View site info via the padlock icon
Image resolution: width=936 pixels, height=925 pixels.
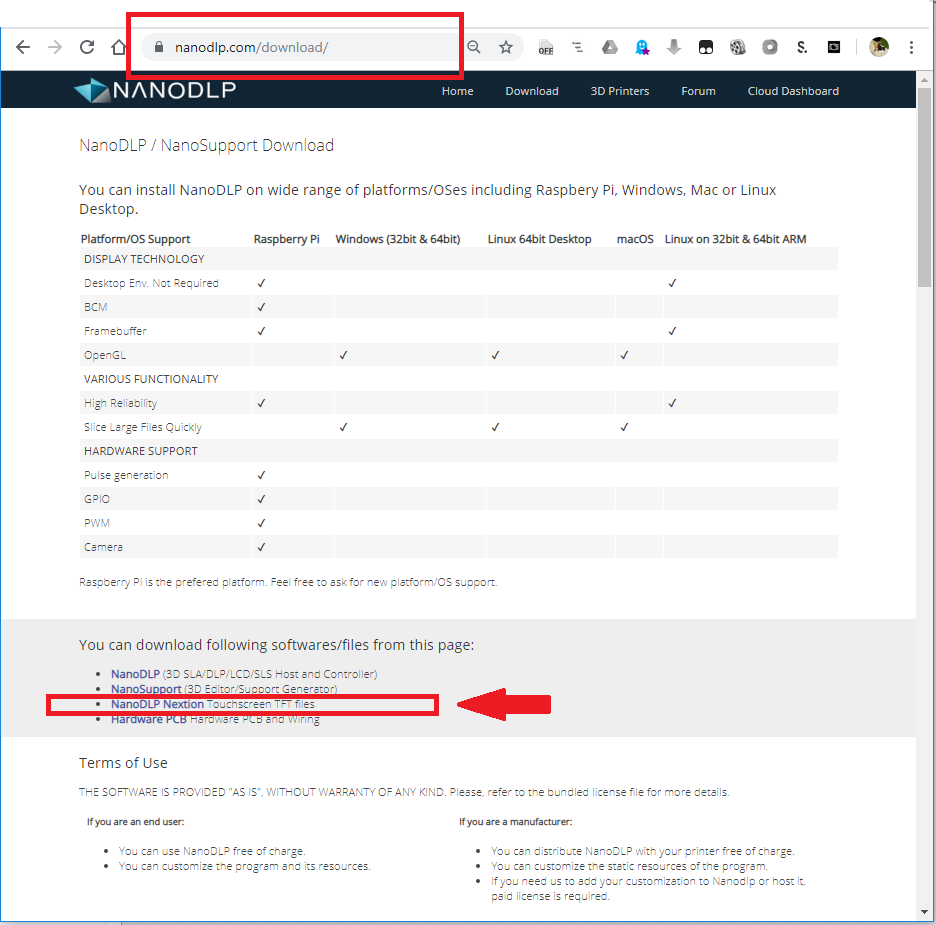tap(159, 47)
